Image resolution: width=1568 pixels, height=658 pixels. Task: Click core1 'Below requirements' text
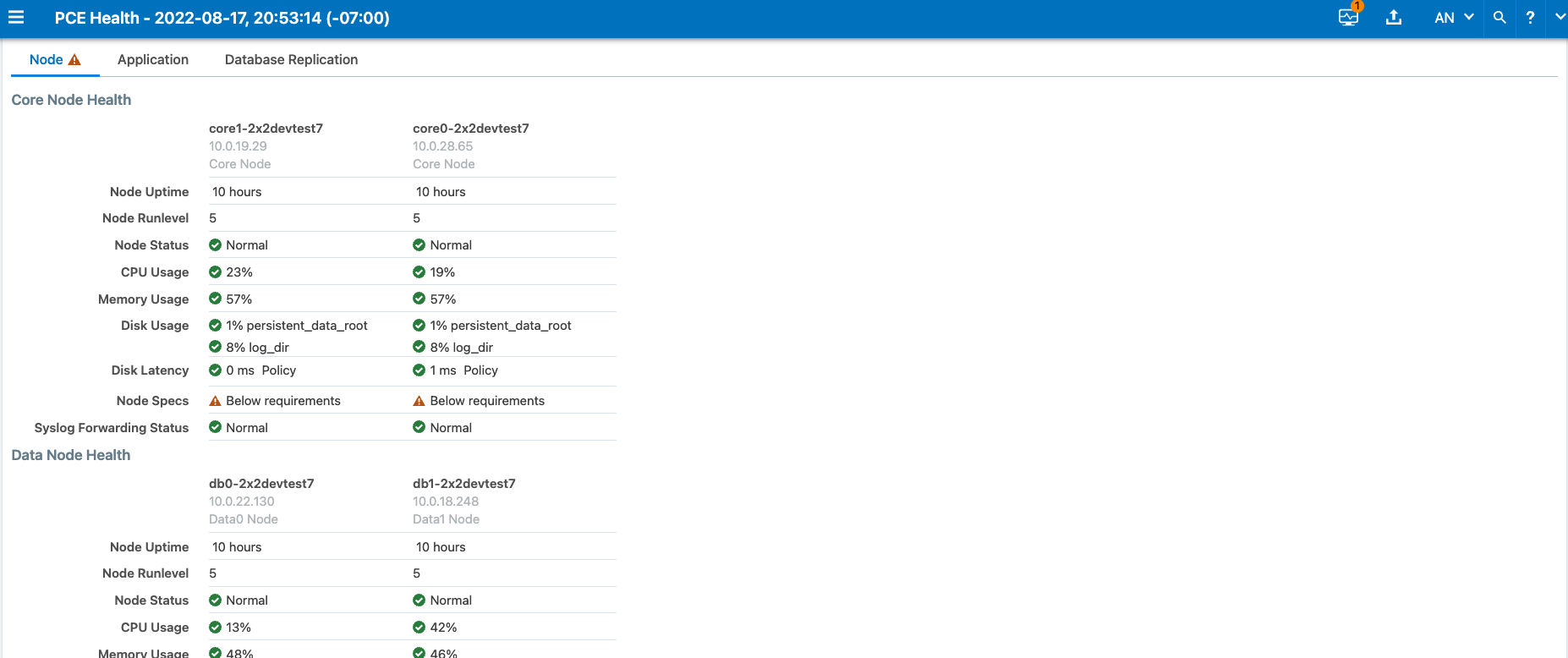[x=283, y=401]
